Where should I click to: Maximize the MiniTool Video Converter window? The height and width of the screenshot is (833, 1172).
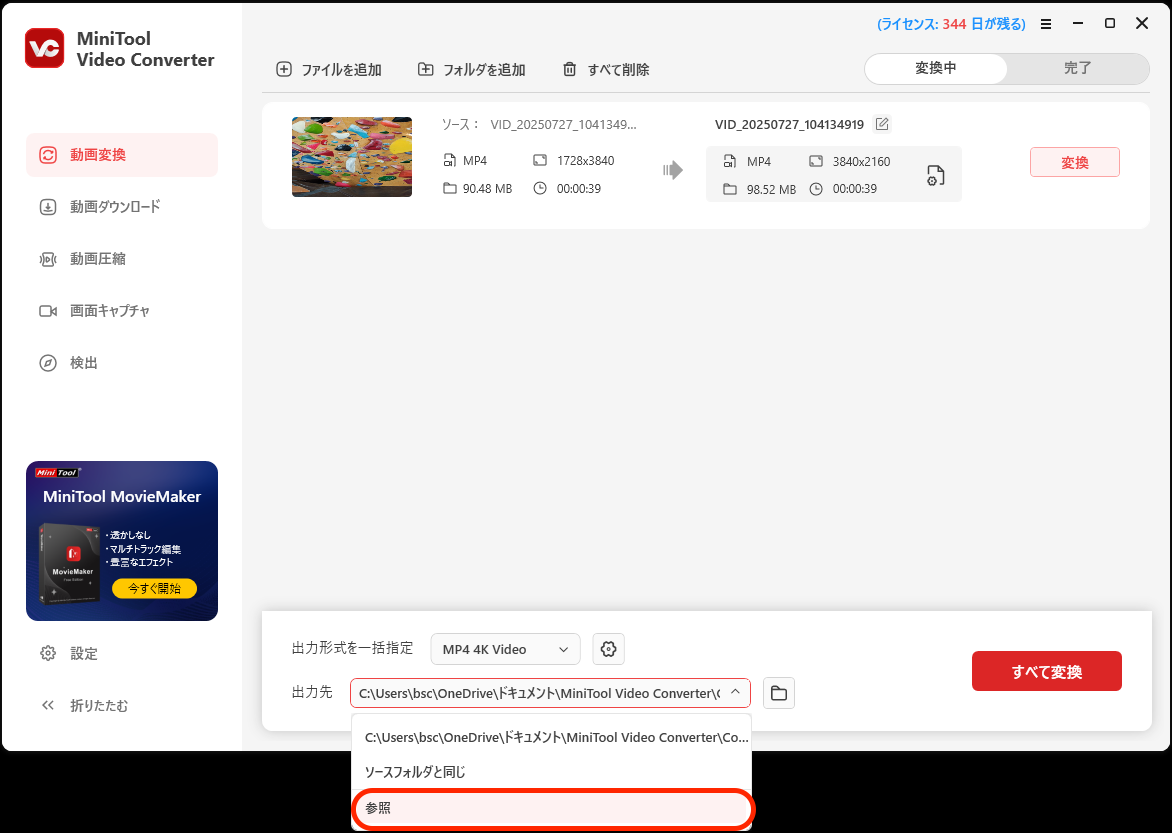pyautogui.click(x=1110, y=23)
